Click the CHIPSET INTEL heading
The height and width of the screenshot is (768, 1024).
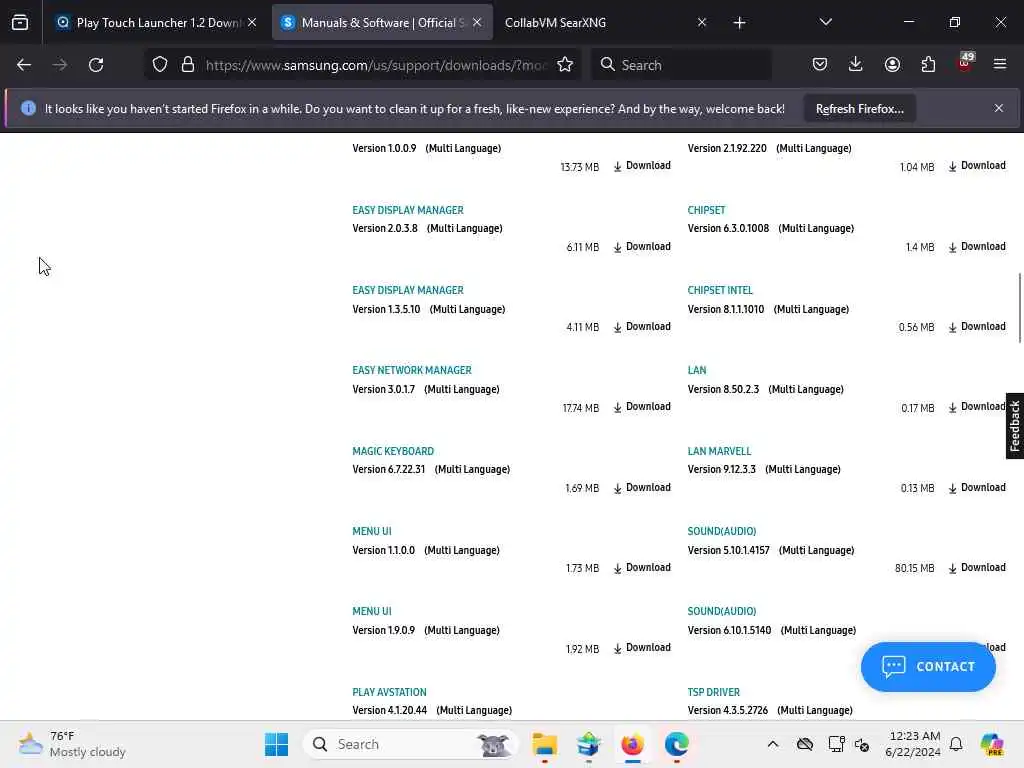720,291
